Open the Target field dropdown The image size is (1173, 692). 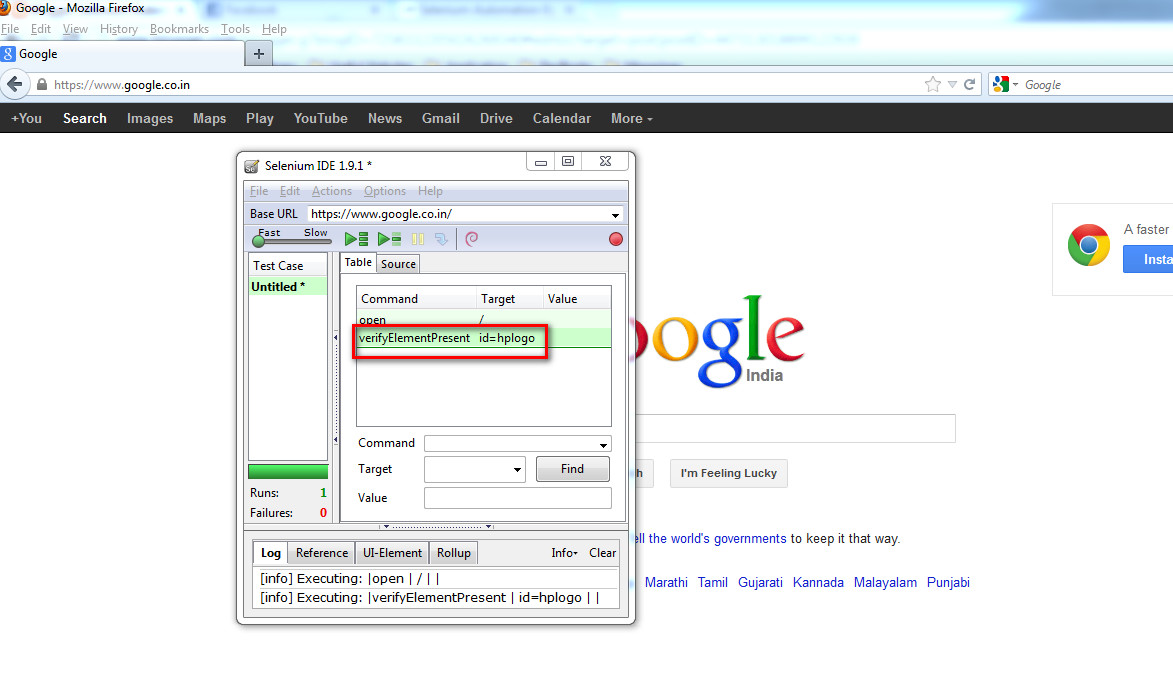pyautogui.click(x=518, y=469)
